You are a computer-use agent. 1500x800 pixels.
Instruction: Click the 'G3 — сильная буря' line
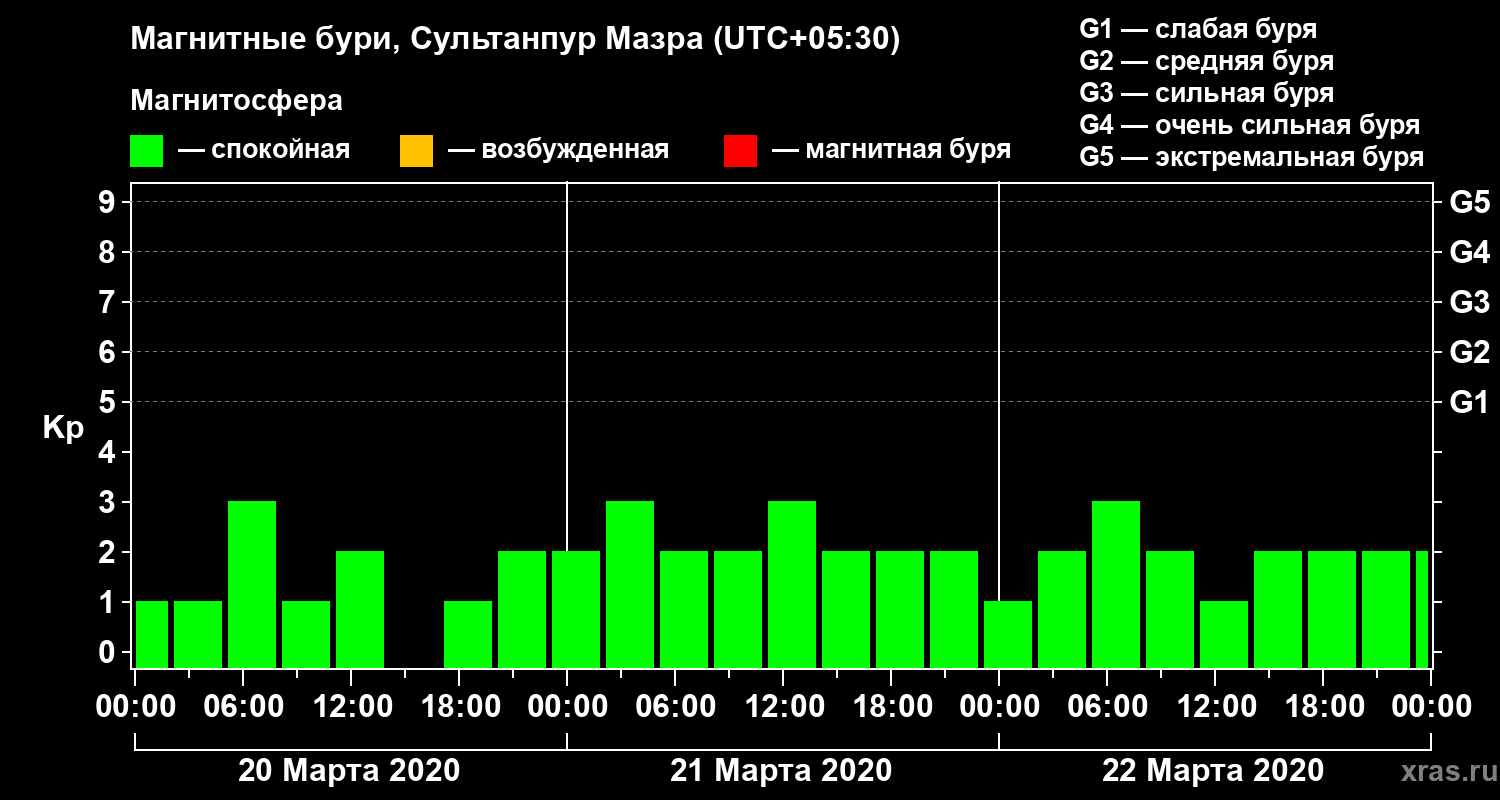click(1206, 93)
